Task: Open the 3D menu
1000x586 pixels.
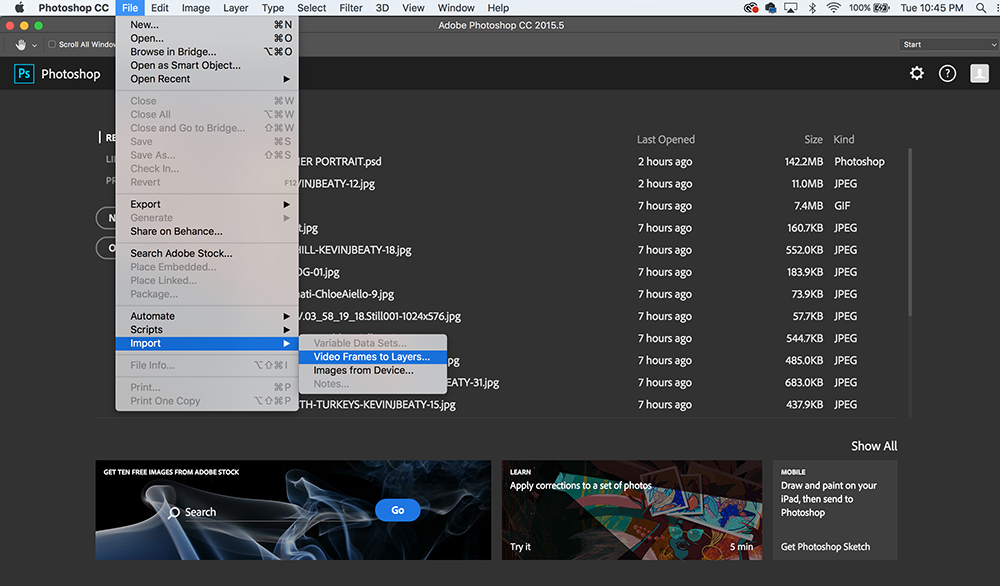Action: (x=382, y=8)
